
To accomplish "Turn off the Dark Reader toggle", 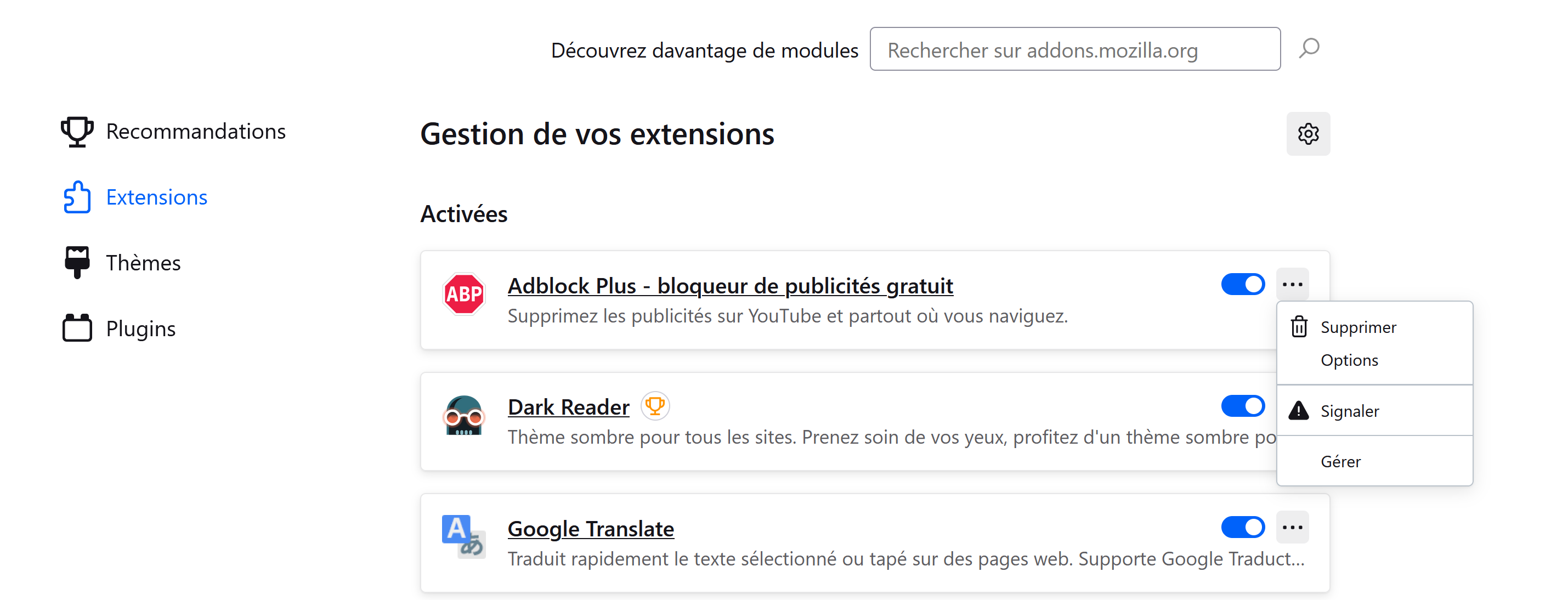I will 1243,406.
